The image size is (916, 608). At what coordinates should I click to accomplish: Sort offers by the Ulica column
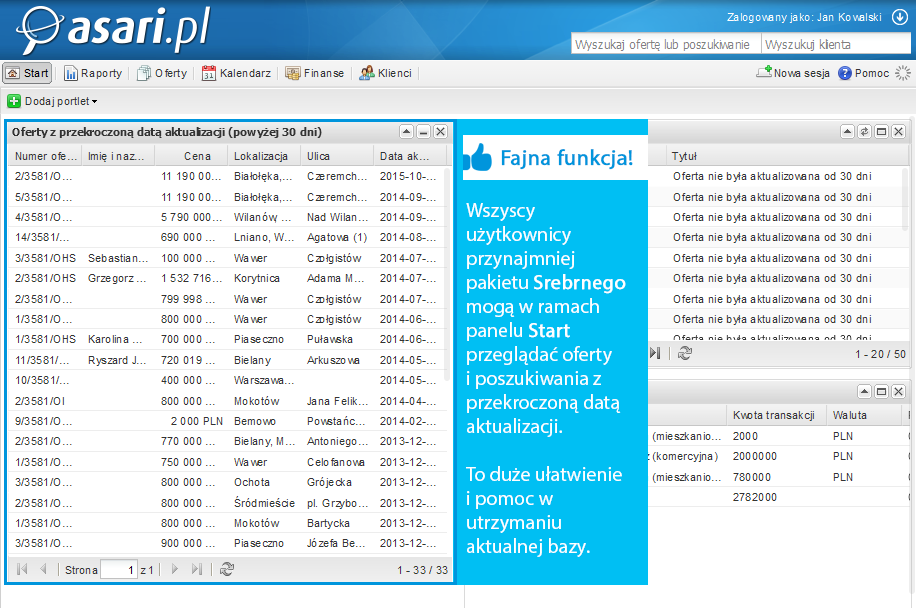pos(337,156)
